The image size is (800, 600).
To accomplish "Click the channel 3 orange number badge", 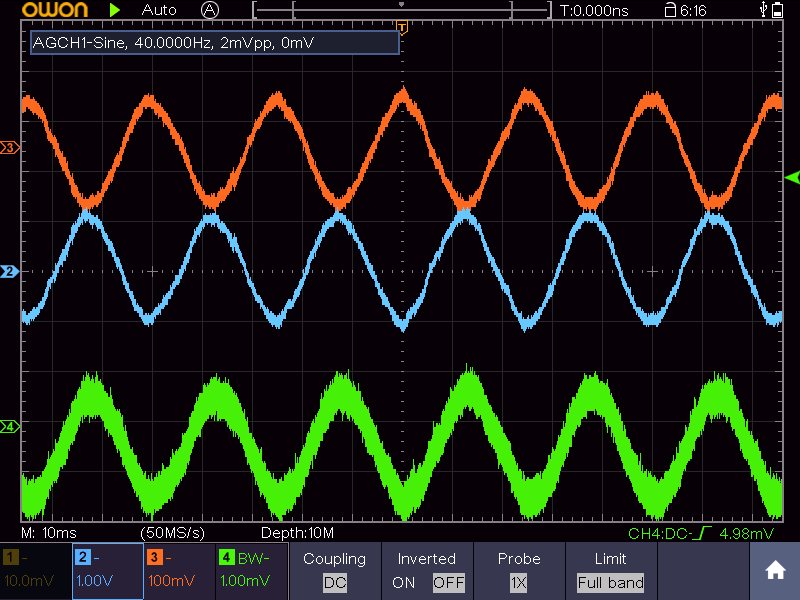I will click(155, 557).
